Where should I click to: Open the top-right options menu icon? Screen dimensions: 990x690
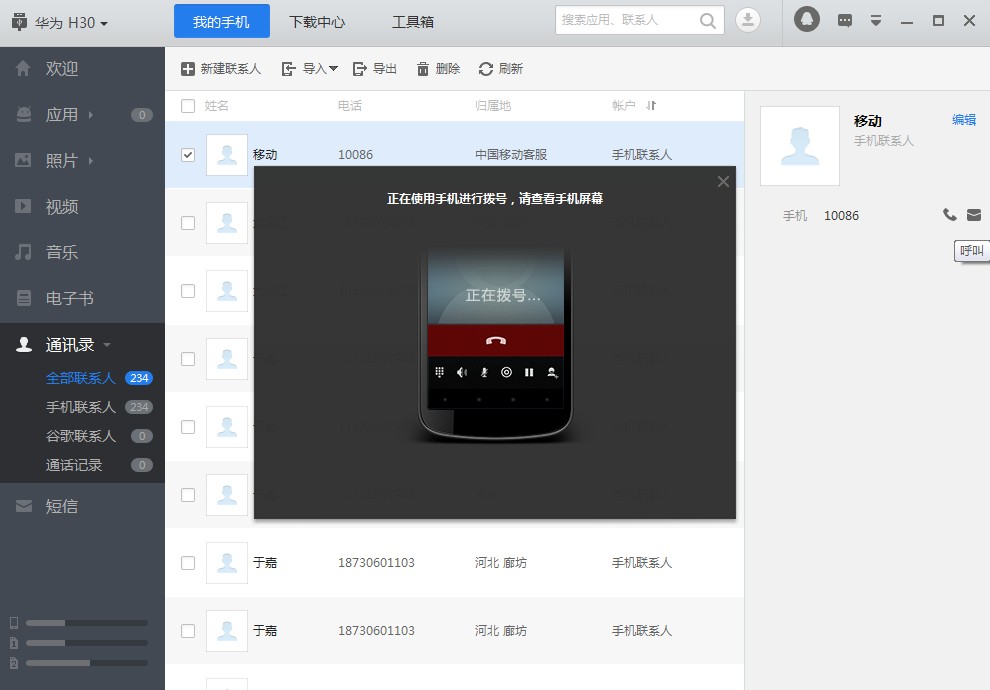pos(876,21)
